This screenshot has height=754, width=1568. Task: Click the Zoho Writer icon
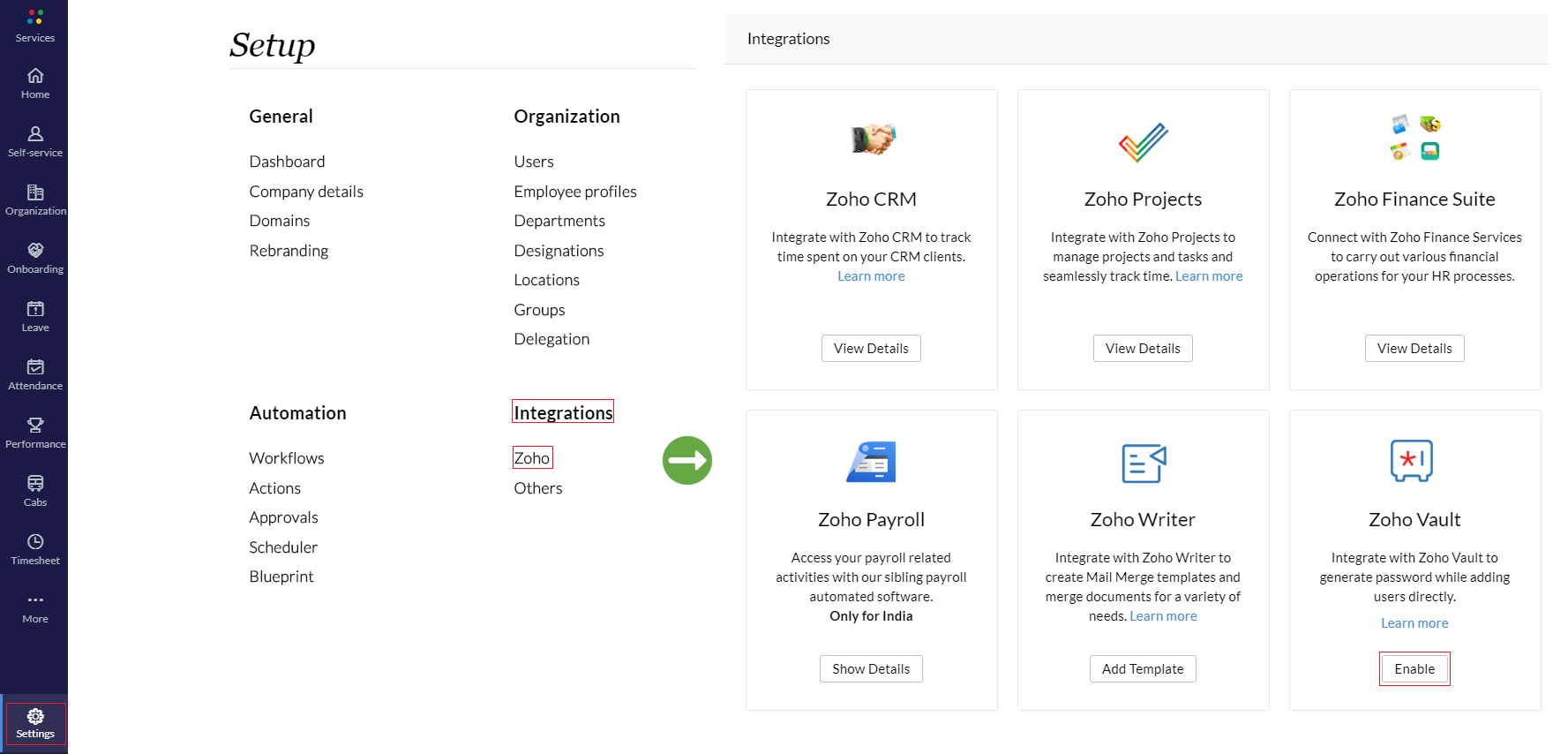pyautogui.click(x=1144, y=463)
